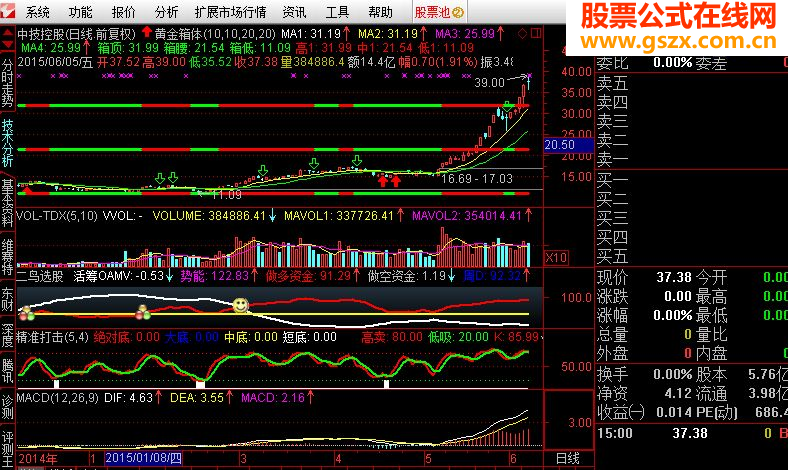Open the 报价 menu
This screenshot has height=470, width=788.
[124, 12]
